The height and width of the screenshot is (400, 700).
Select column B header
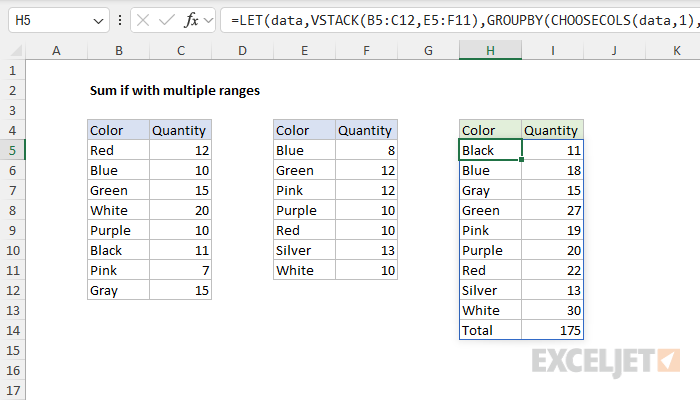coord(118,50)
